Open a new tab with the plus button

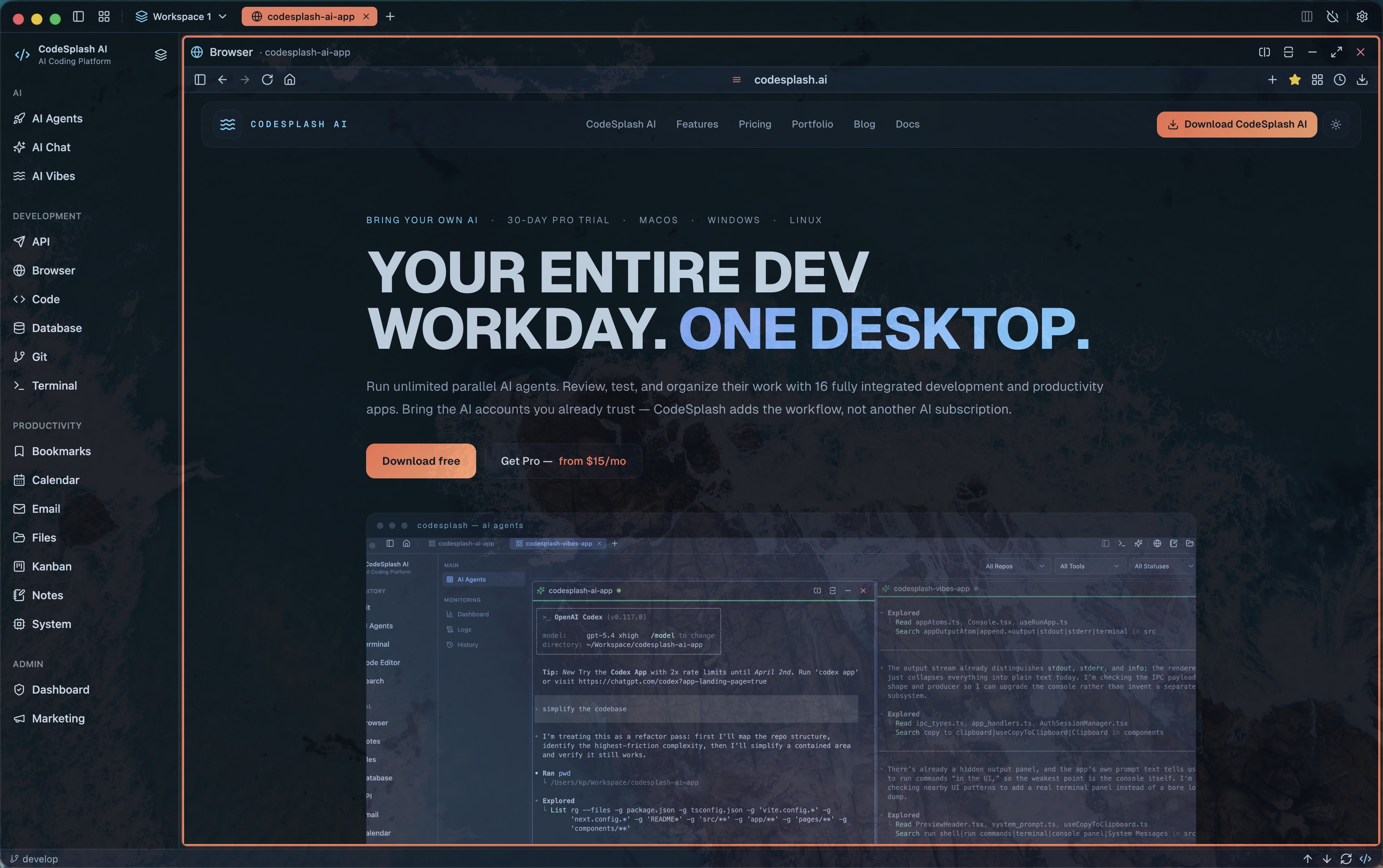390,17
